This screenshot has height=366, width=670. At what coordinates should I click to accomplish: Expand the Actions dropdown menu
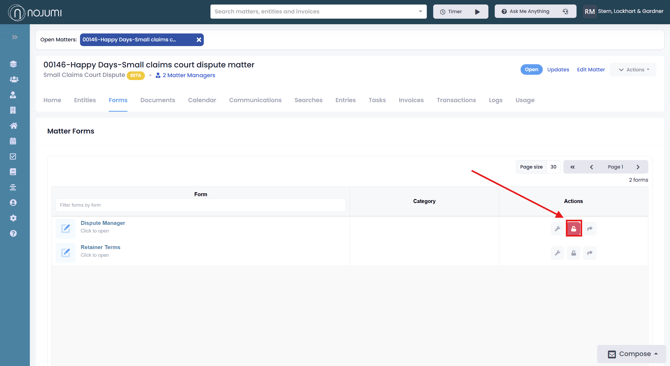click(633, 70)
